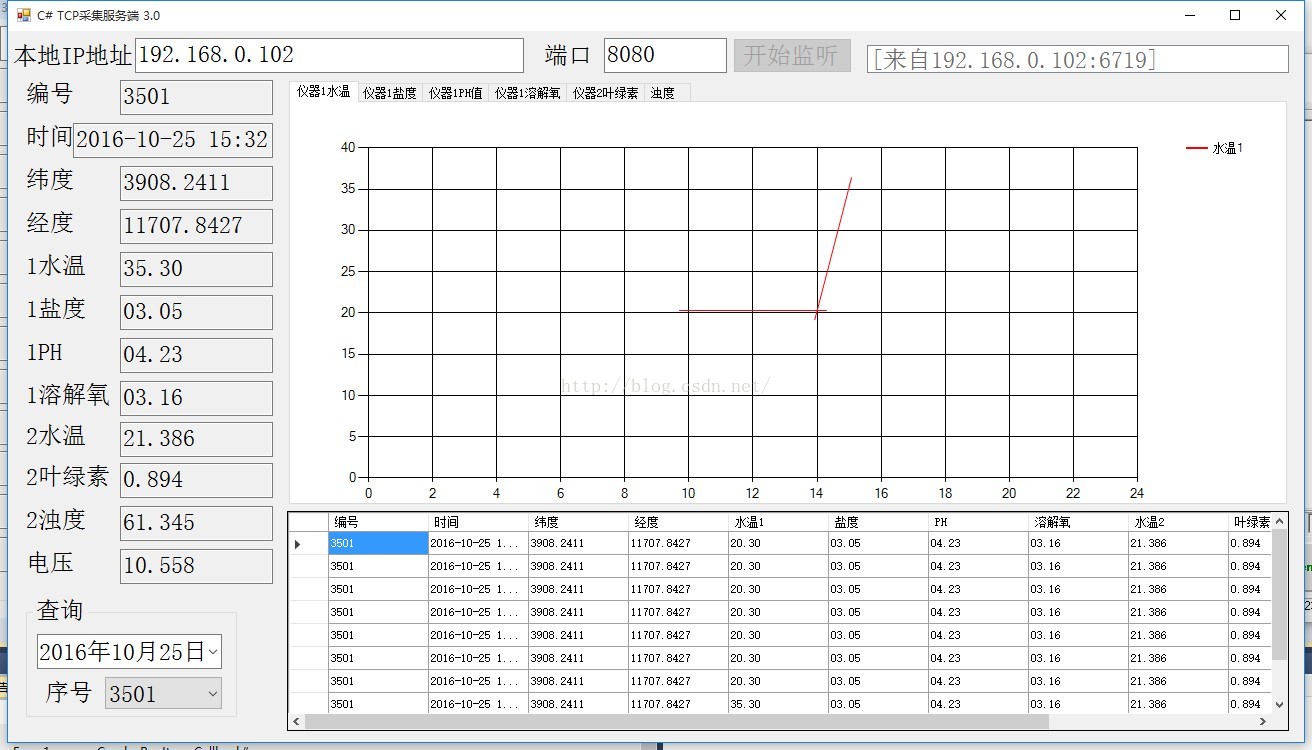
Task: Click the grid vertical scrollbar down arrow
Action: (x=1280, y=705)
